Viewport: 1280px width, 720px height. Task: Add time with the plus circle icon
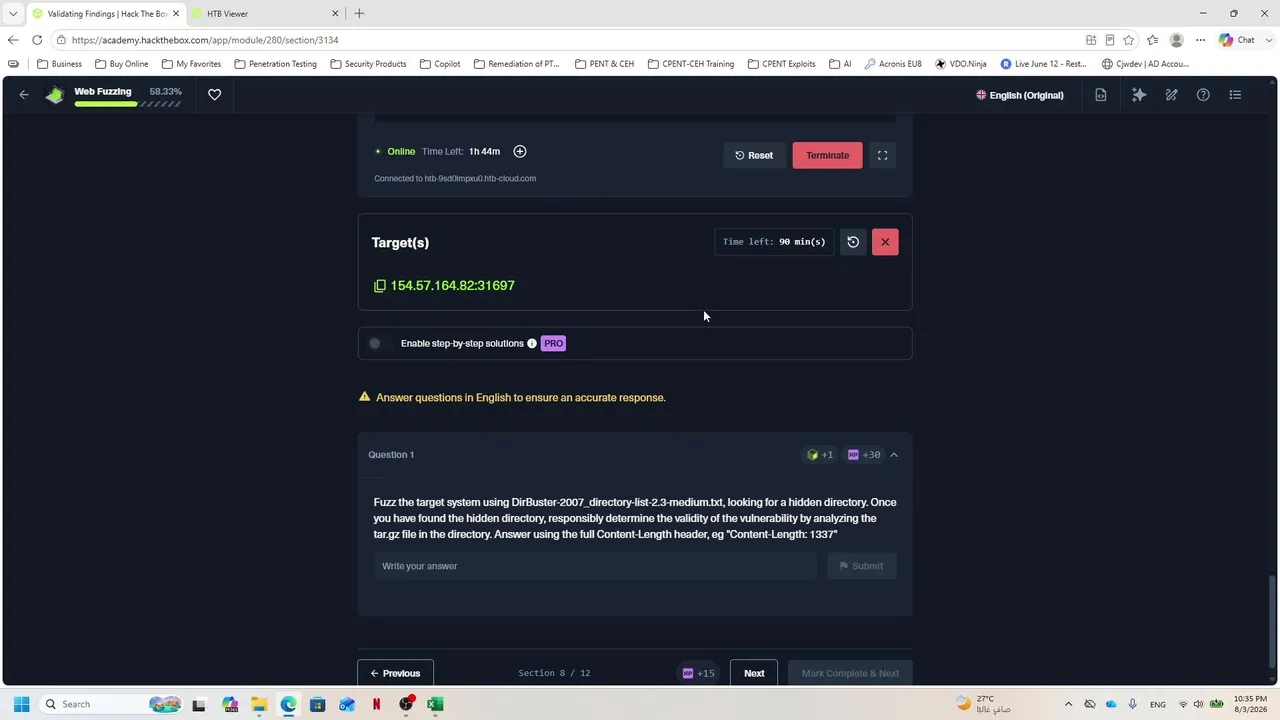coord(520,151)
